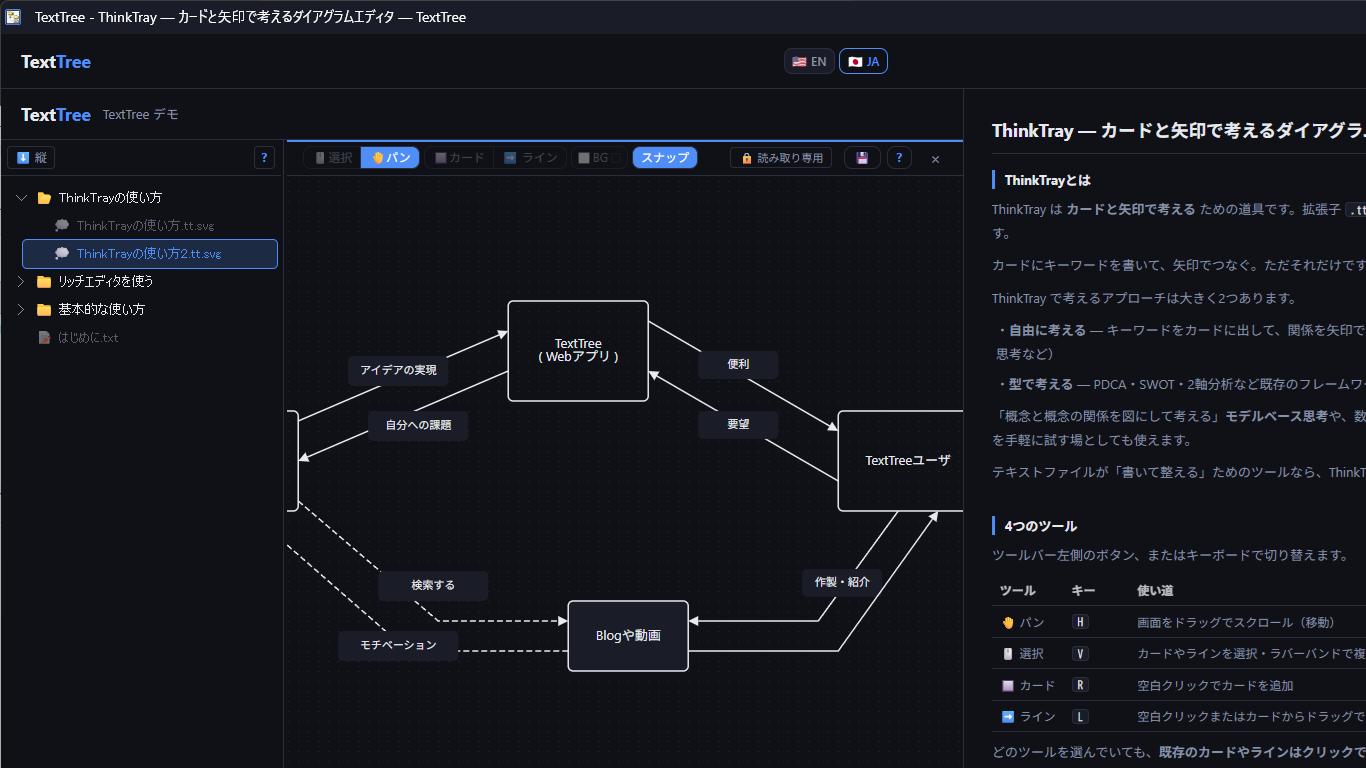
Task: Click the 縦 vertical layout button
Action: 31,158
